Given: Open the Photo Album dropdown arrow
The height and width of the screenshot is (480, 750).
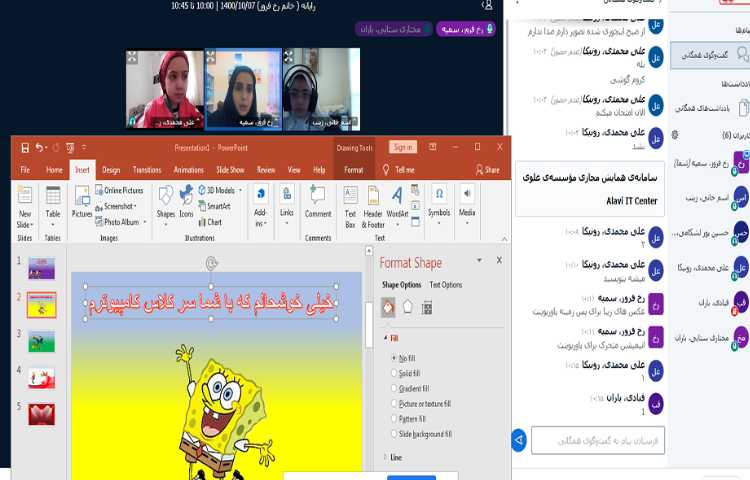Looking at the screenshot, I should [144, 222].
